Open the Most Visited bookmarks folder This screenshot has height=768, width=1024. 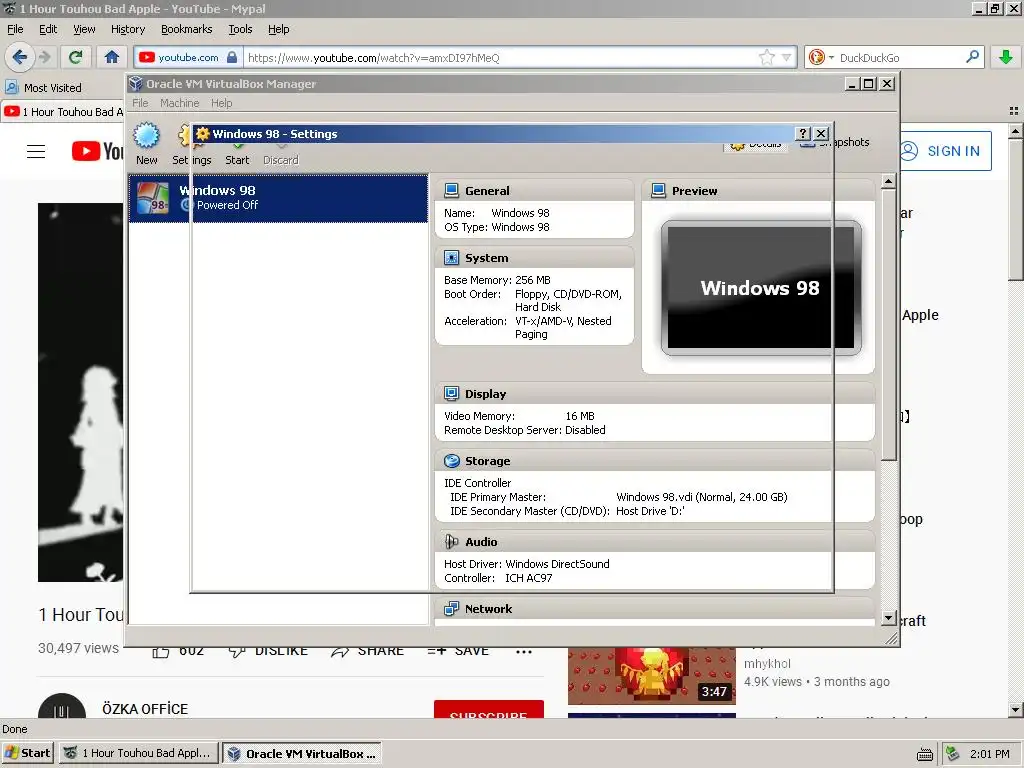[x=44, y=88]
